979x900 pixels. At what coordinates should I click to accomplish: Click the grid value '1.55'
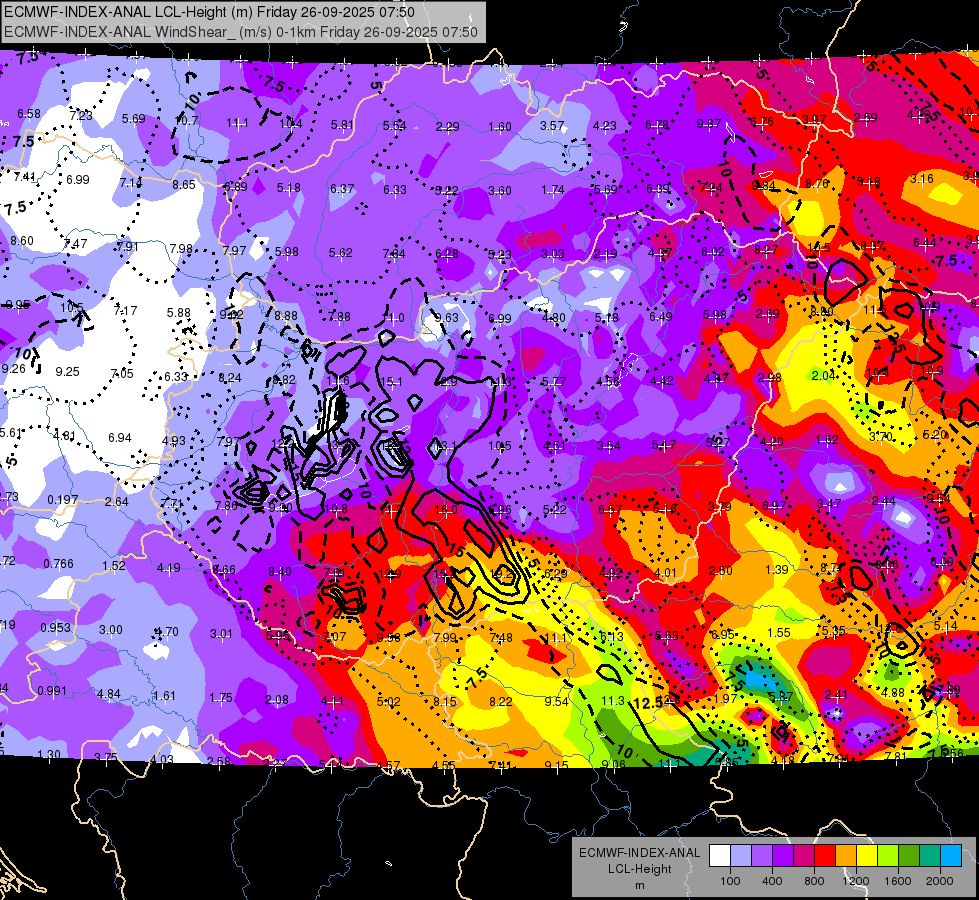click(779, 633)
